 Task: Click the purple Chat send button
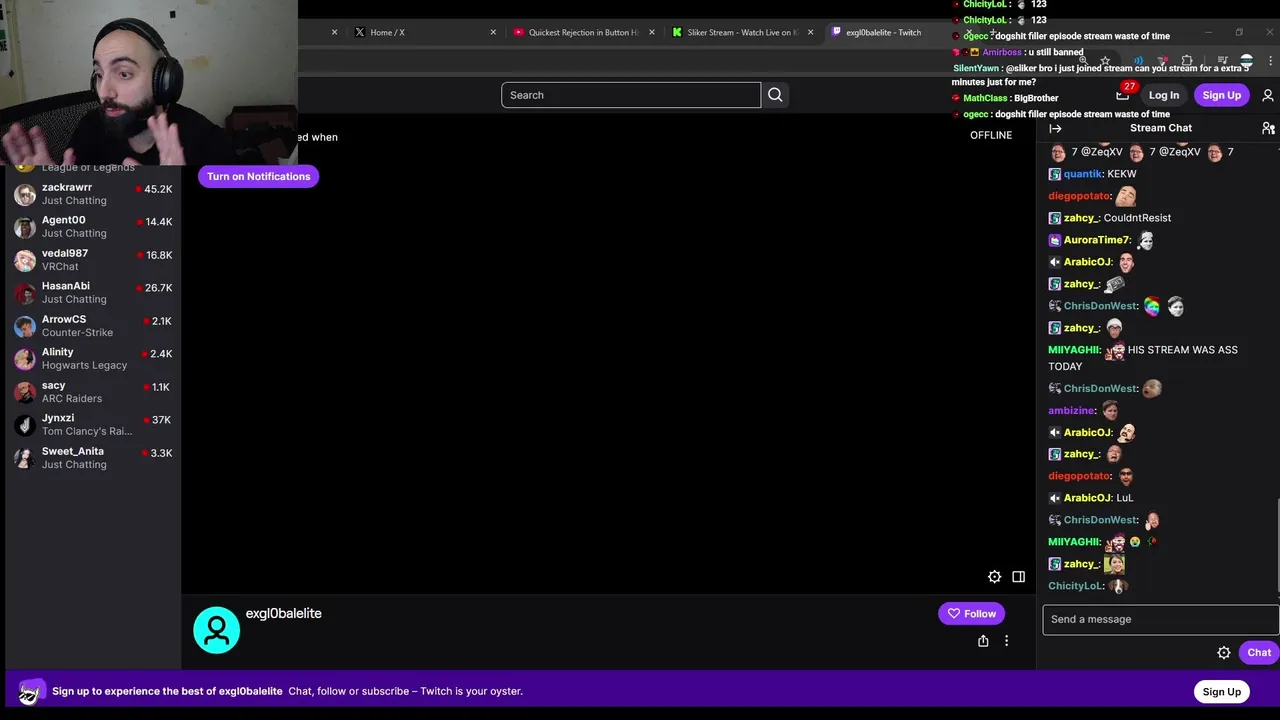pos(1259,653)
